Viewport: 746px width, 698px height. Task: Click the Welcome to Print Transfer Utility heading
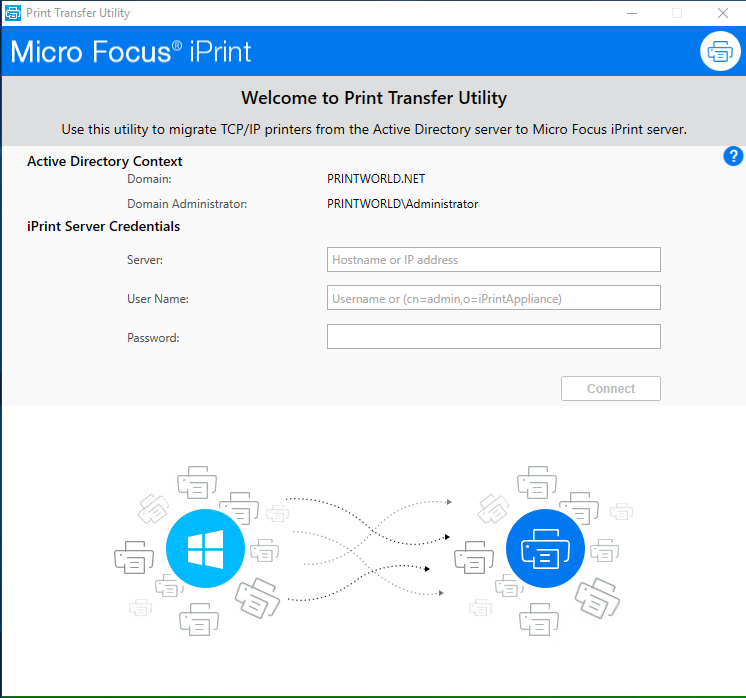click(x=373, y=98)
